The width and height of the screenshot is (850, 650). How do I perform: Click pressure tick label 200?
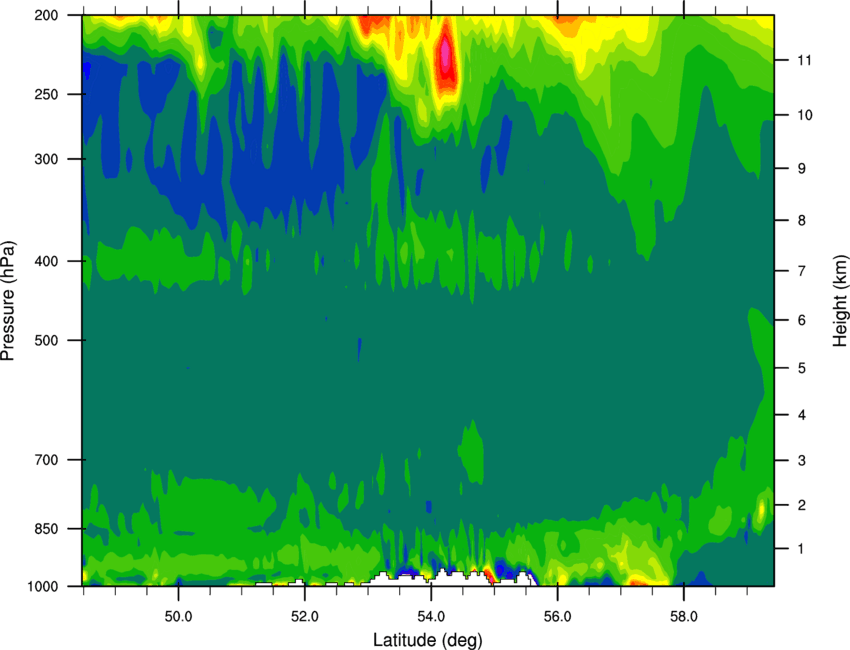tap(46, 15)
